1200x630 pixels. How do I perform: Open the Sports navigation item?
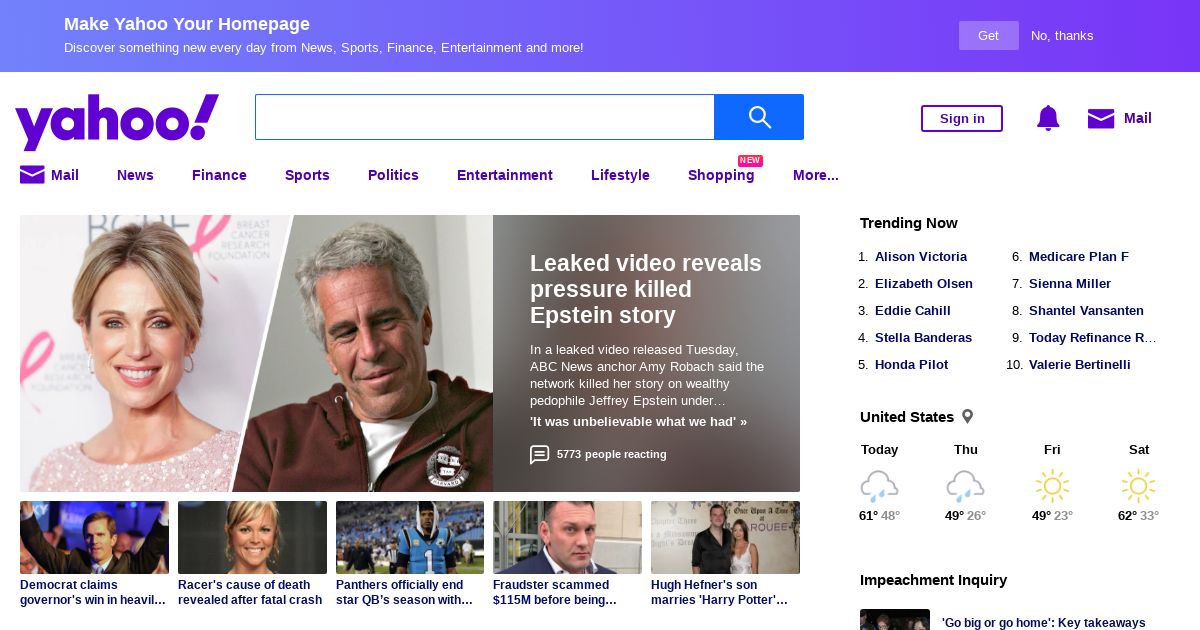(x=307, y=175)
